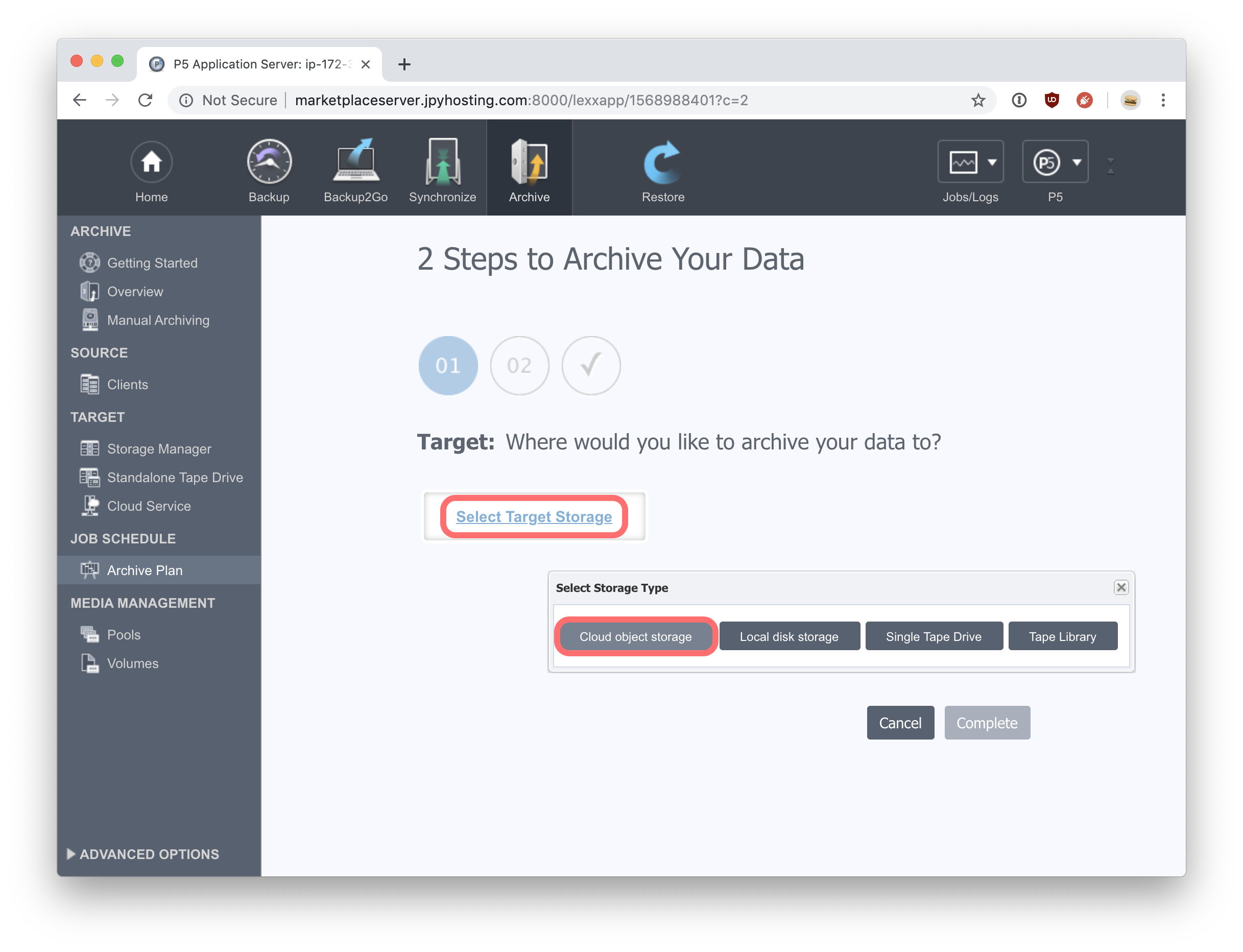
Task: Close the P5 Application Server tab
Action: coord(366,64)
